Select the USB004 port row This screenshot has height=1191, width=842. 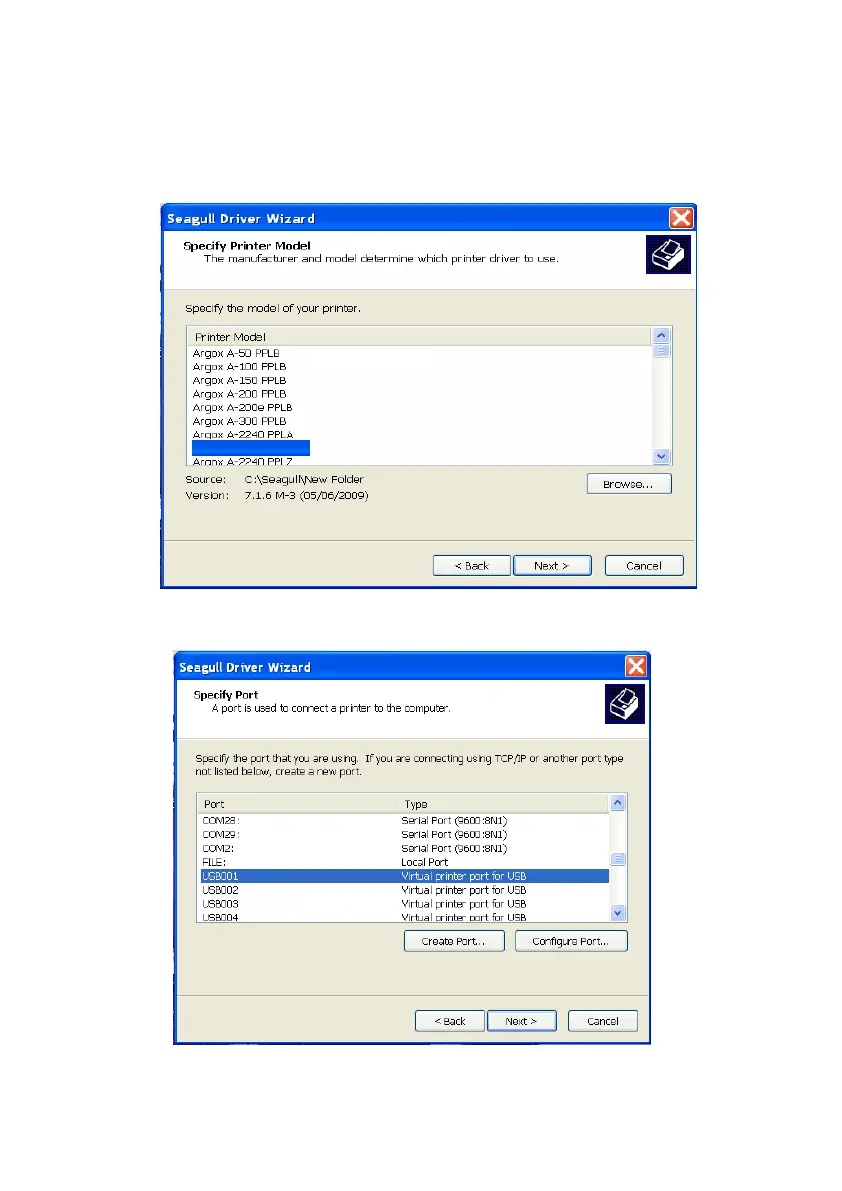(x=405, y=917)
